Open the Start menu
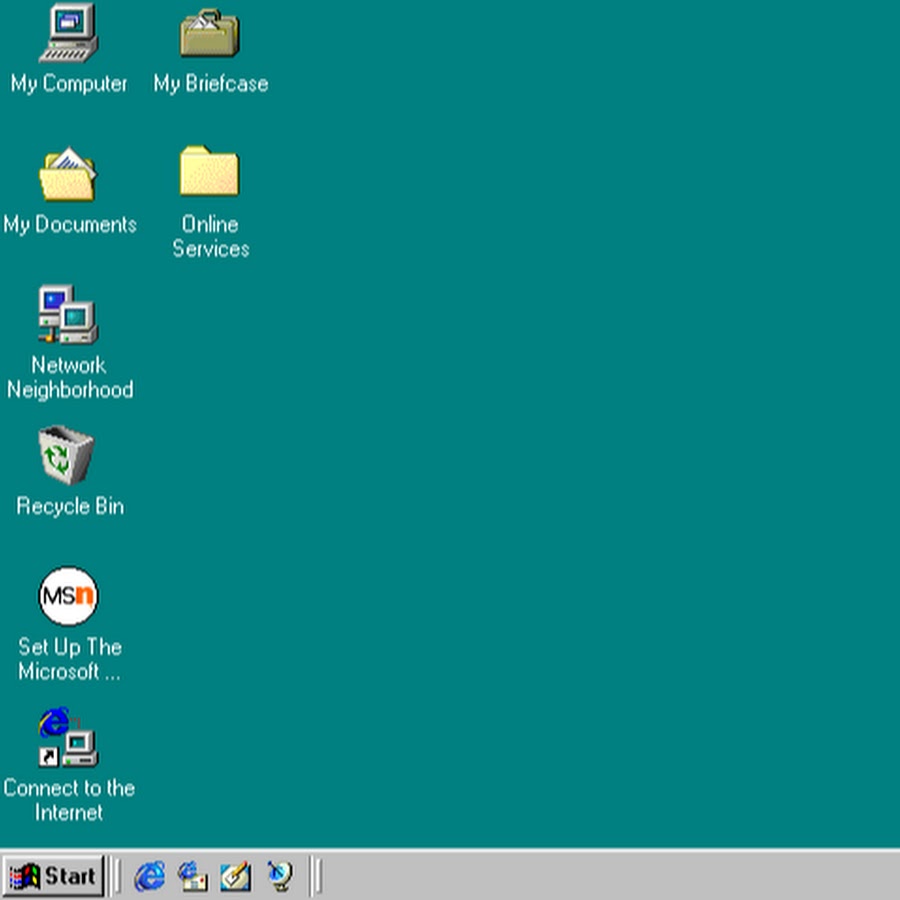This screenshot has height=900, width=900. click(53, 876)
